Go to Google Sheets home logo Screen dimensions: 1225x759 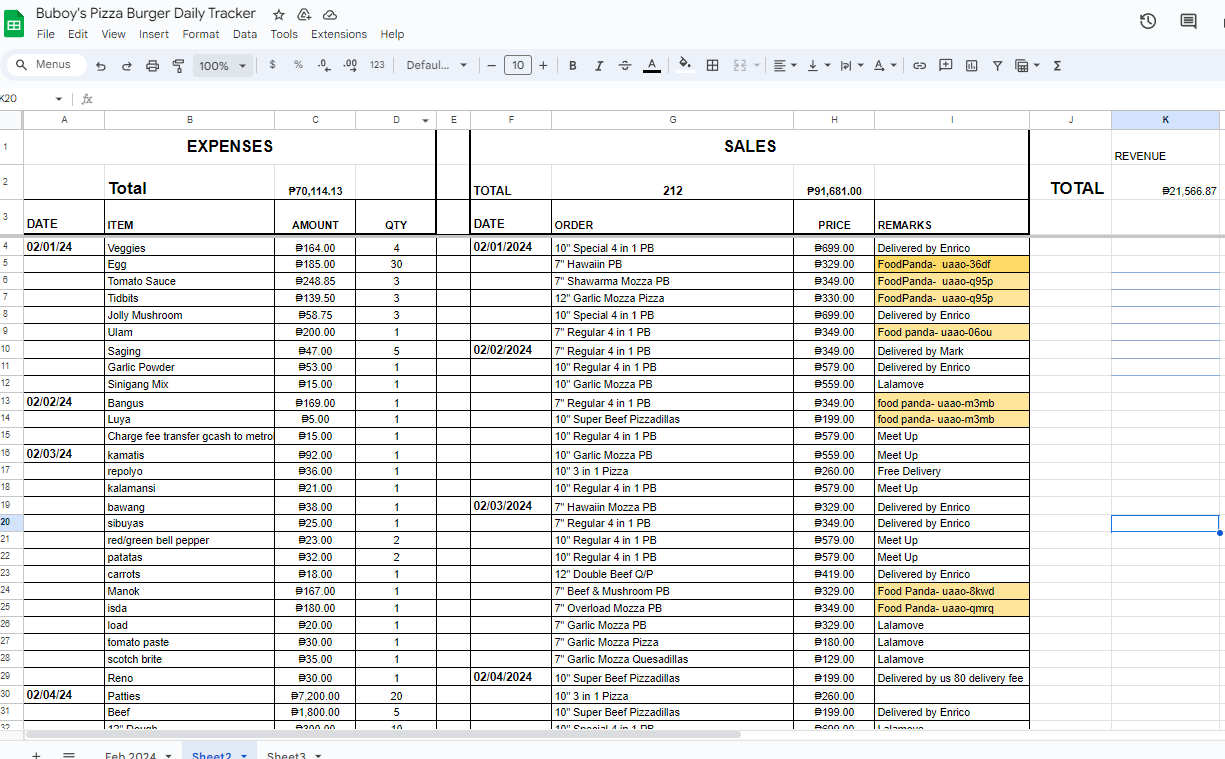pyautogui.click(x=14, y=22)
